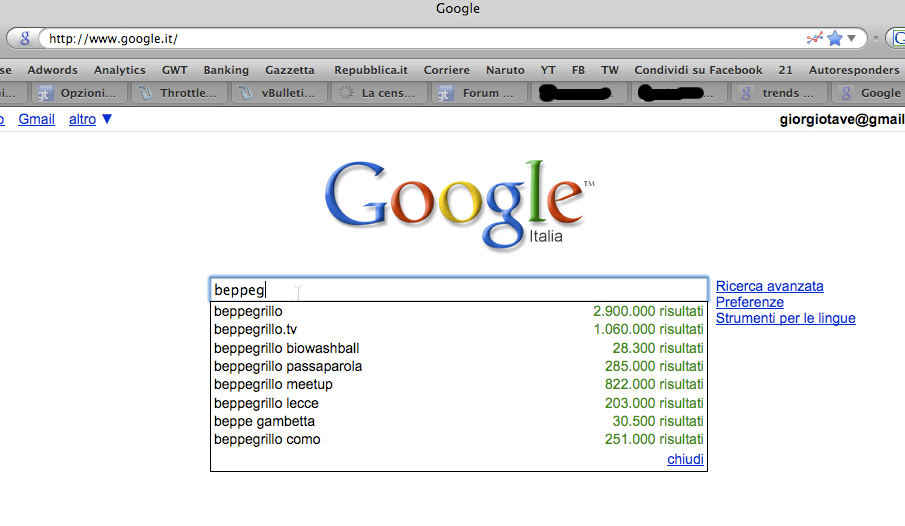Image resolution: width=905 pixels, height=526 pixels.
Task: Expand the altro menu
Action: [90, 120]
